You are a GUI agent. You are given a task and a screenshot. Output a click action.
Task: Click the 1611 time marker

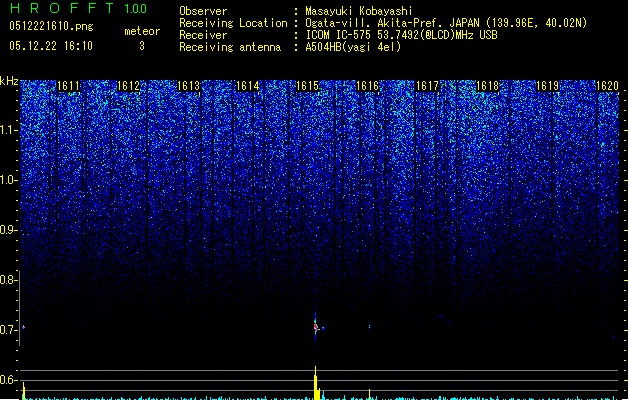coord(69,86)
